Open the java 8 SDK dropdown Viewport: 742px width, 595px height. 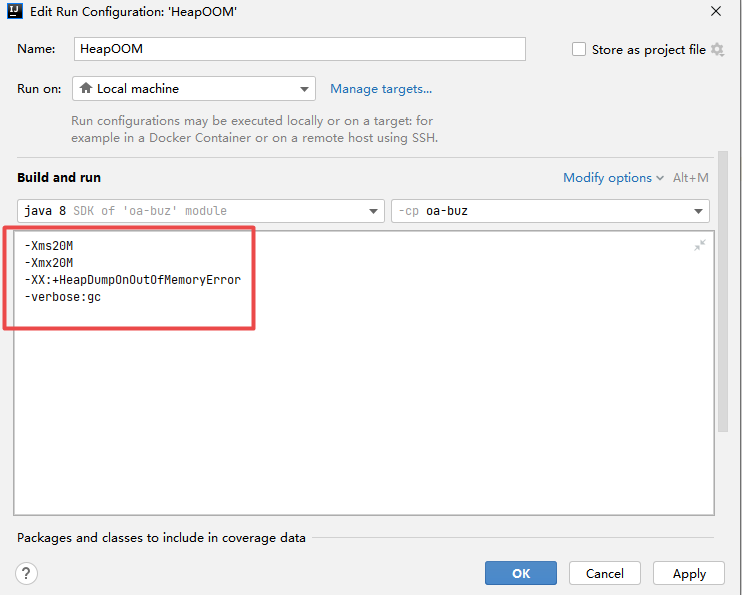pyautogui.click(x=201, y=211)
